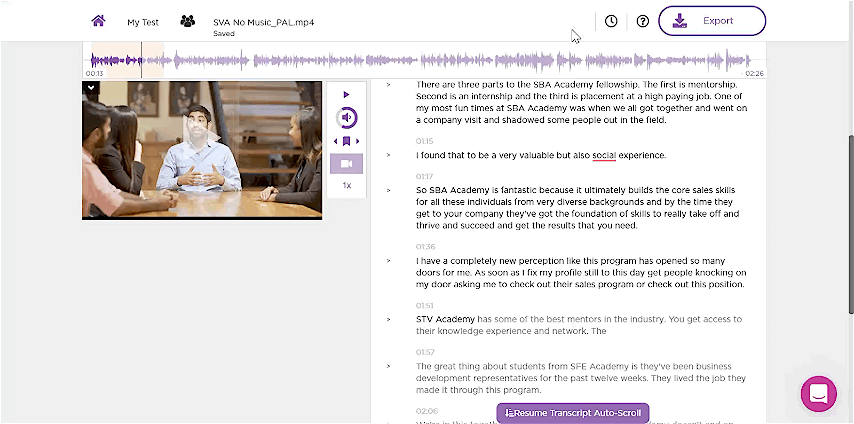Click the 01:51 timestamp
This screenshot has height=424, width=854.
(x=425, y=306)
